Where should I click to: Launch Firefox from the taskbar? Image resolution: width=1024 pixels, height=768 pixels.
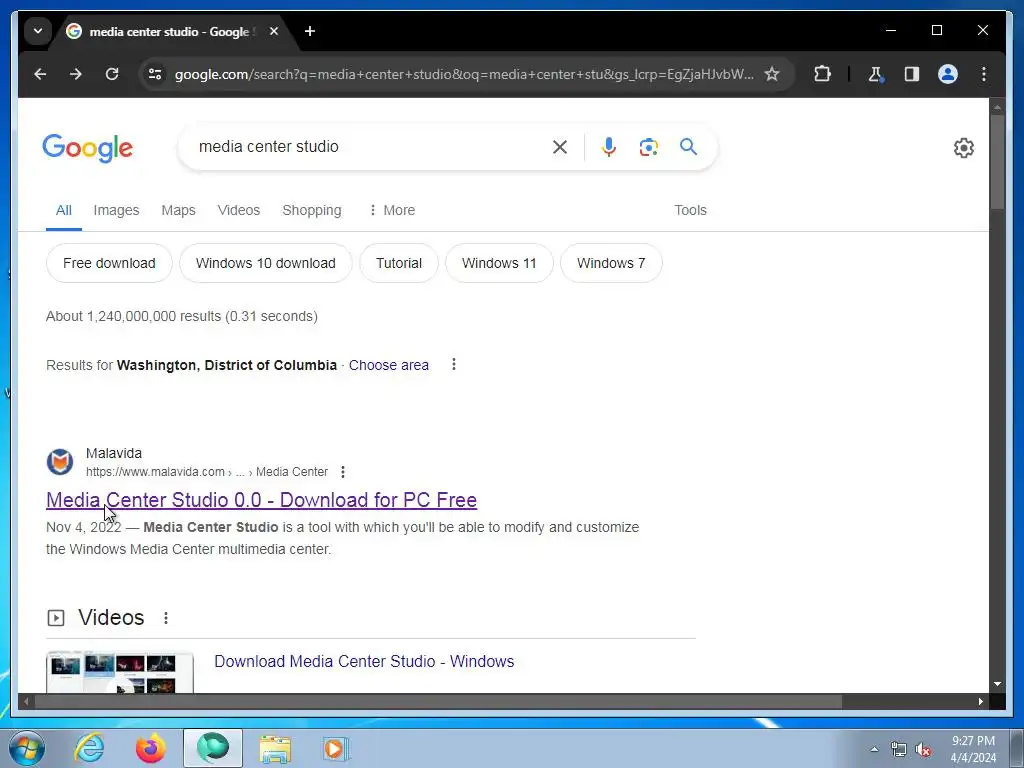click(150, 748)
